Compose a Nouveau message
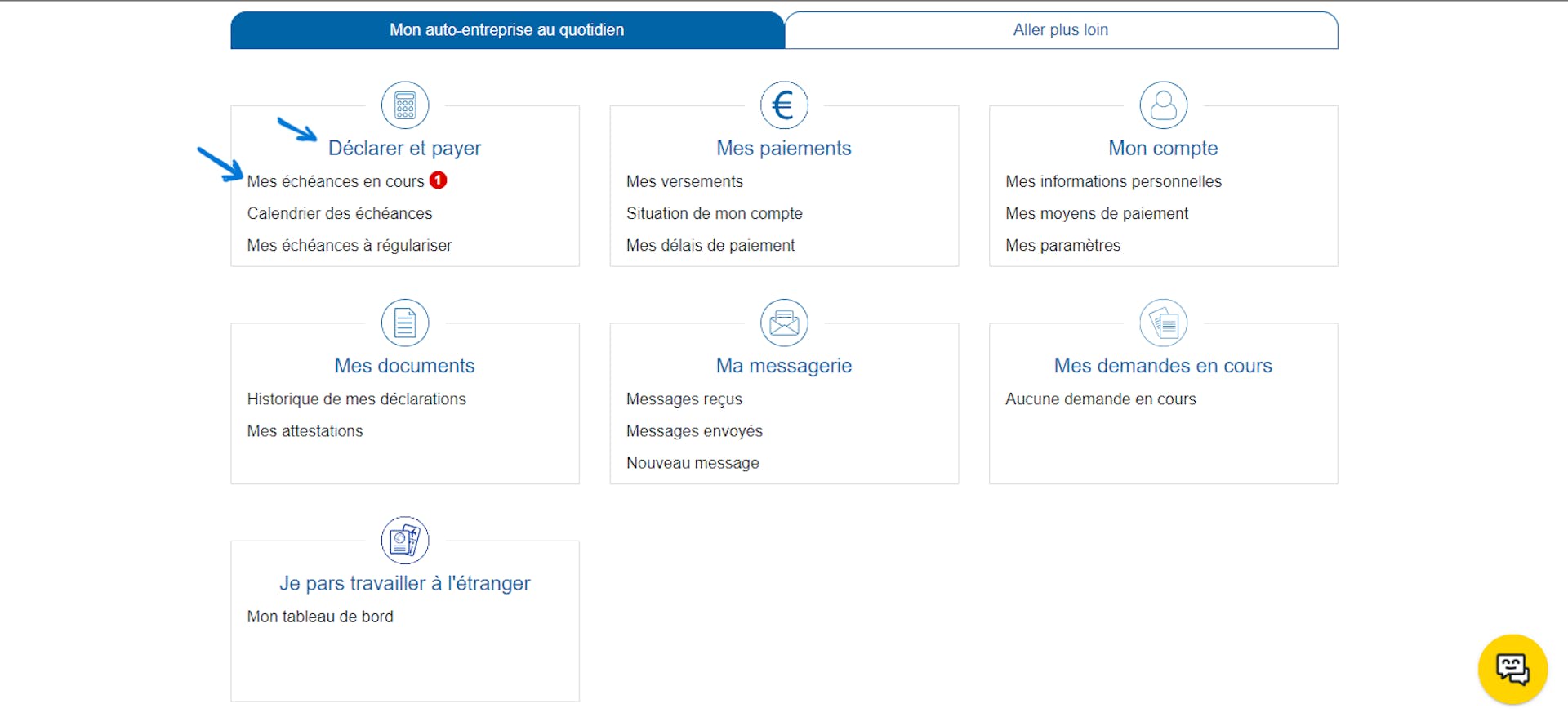The height and width of the screenshot is (726, 1568). coord(693,463)
